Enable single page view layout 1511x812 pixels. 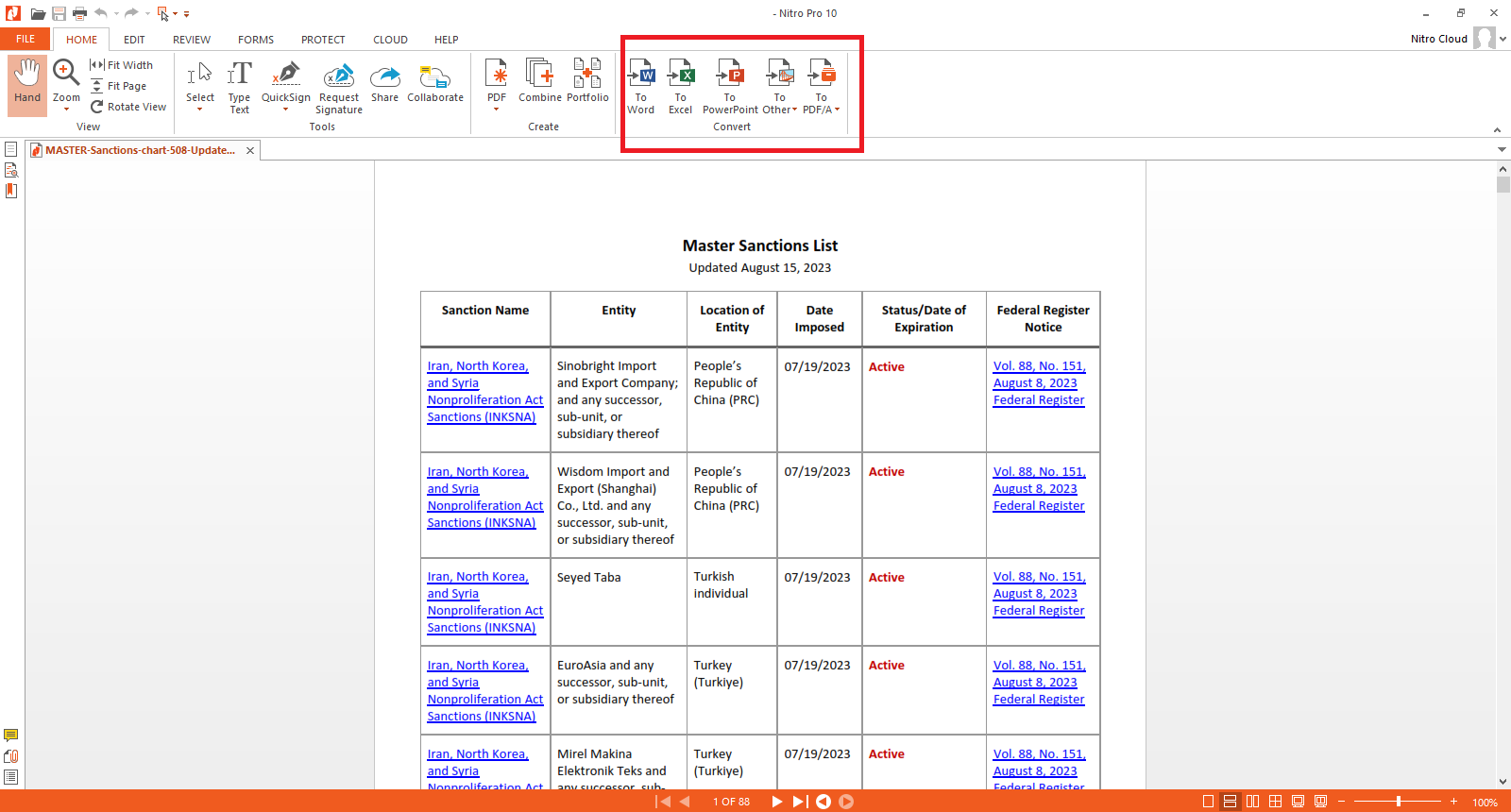[1208, 802]
